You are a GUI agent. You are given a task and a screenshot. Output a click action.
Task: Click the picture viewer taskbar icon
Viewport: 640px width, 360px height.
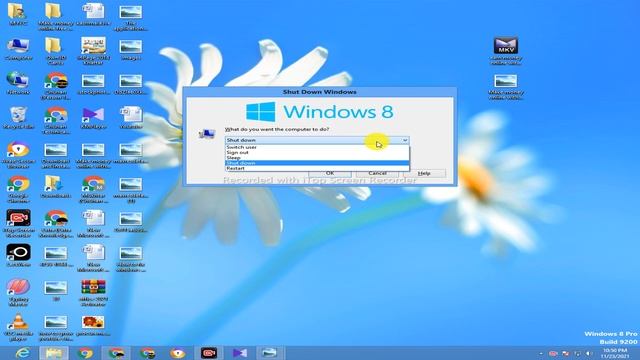click(x=269, y=353)
